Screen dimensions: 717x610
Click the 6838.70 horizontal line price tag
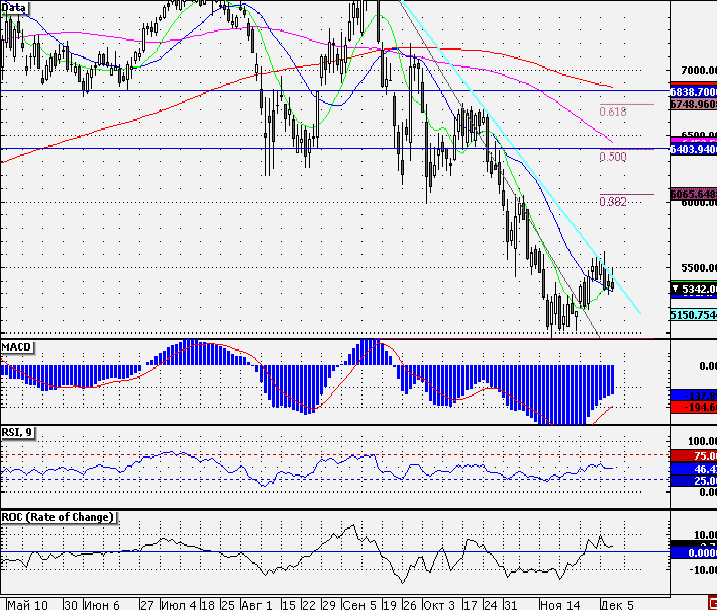(694, 92)
